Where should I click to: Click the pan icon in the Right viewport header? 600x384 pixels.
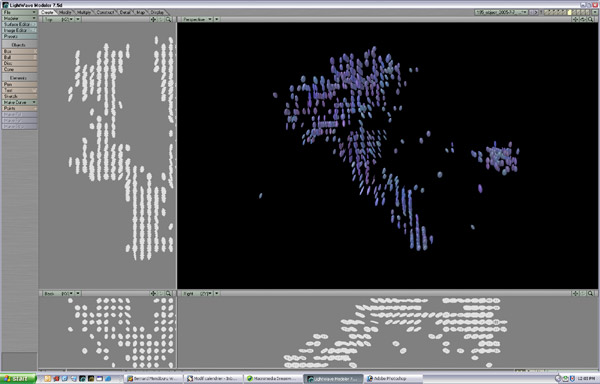tap(575, 293)
